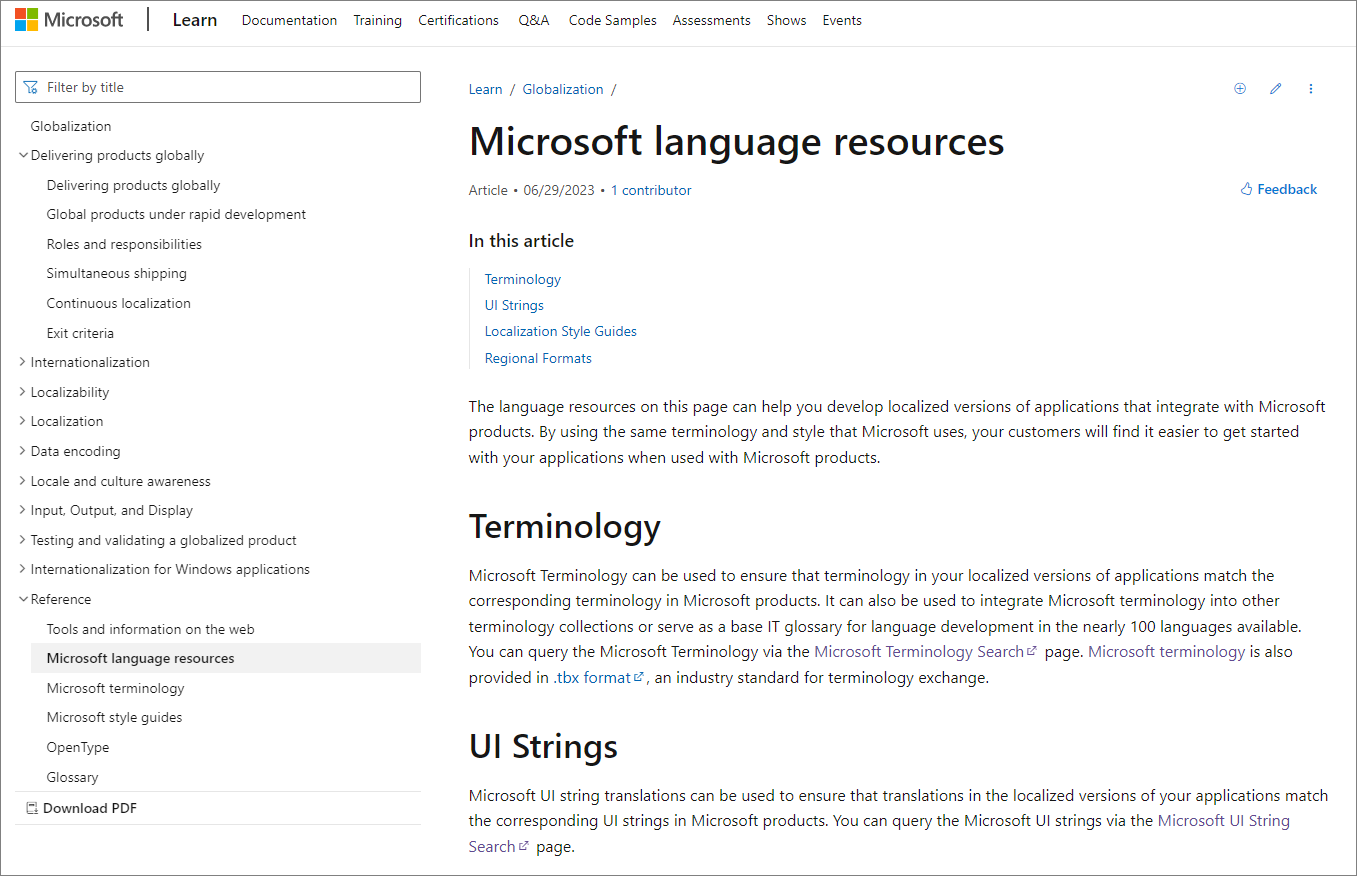1357x876 pixels.
Task: Open the Microsoft UI String Search link
Action: [1223, 820]
